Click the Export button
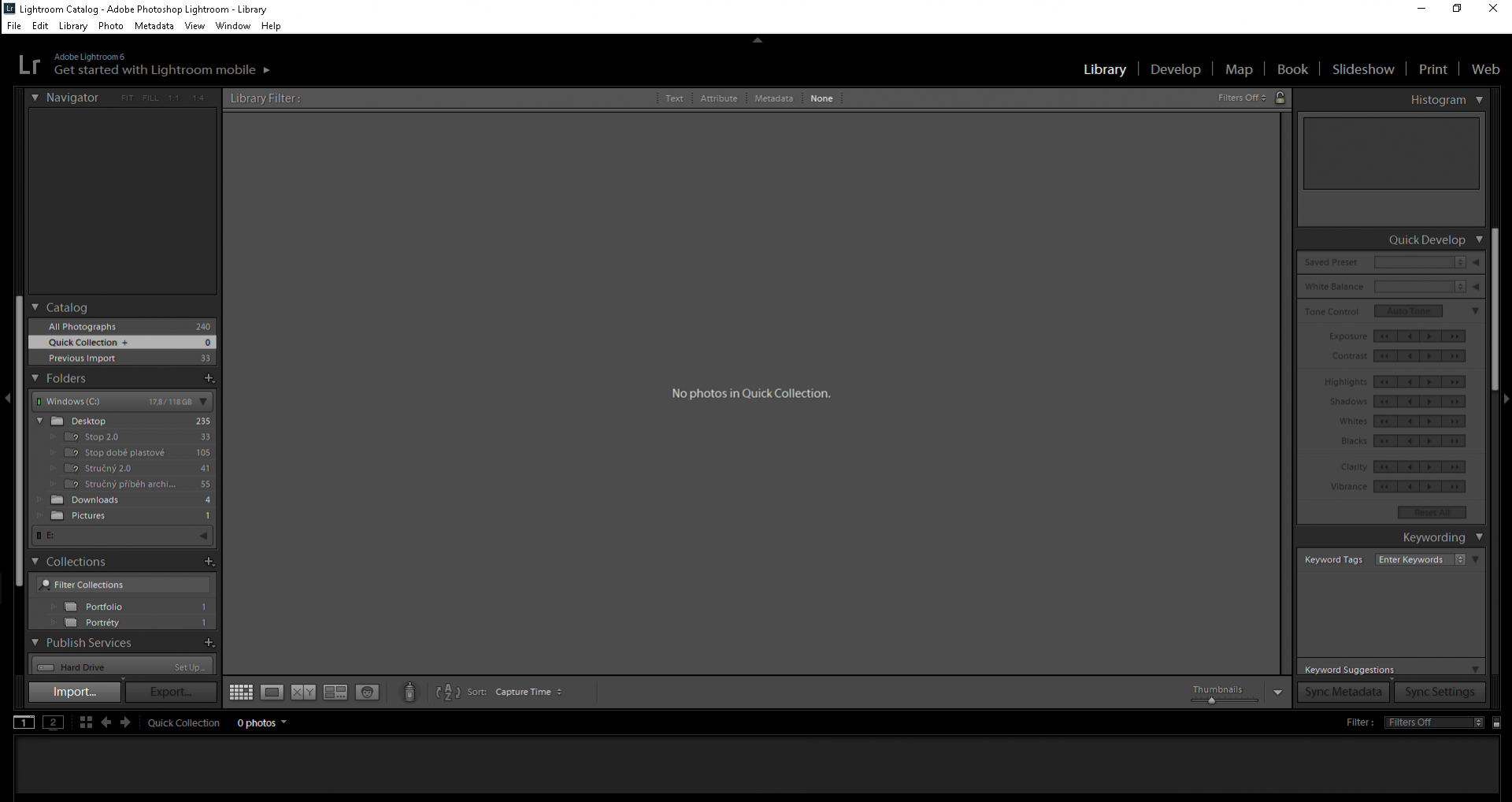Screen dimensions: 1512x802 pyautogui.click(x=171, y=692)
